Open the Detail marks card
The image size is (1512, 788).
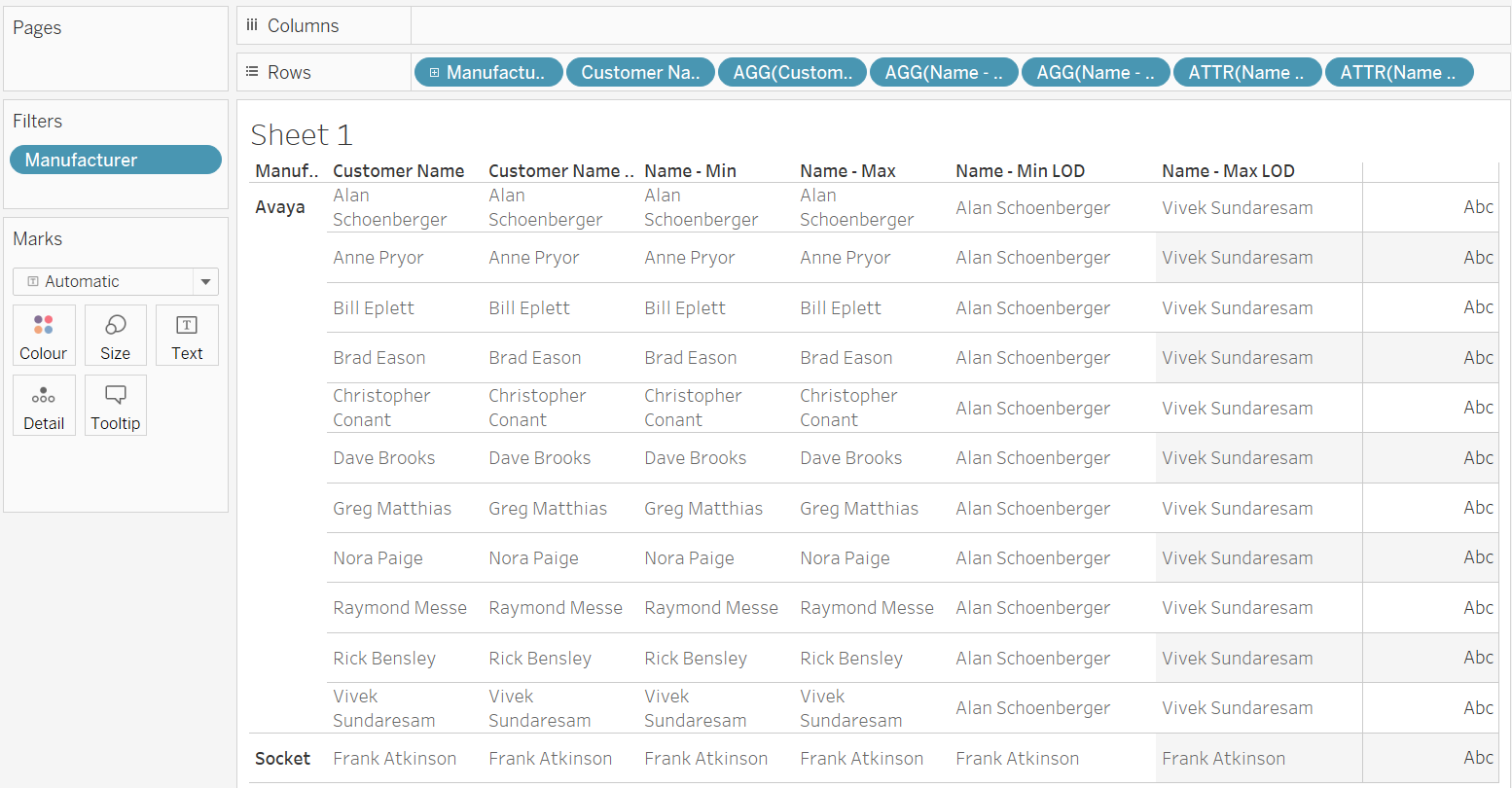44,395
